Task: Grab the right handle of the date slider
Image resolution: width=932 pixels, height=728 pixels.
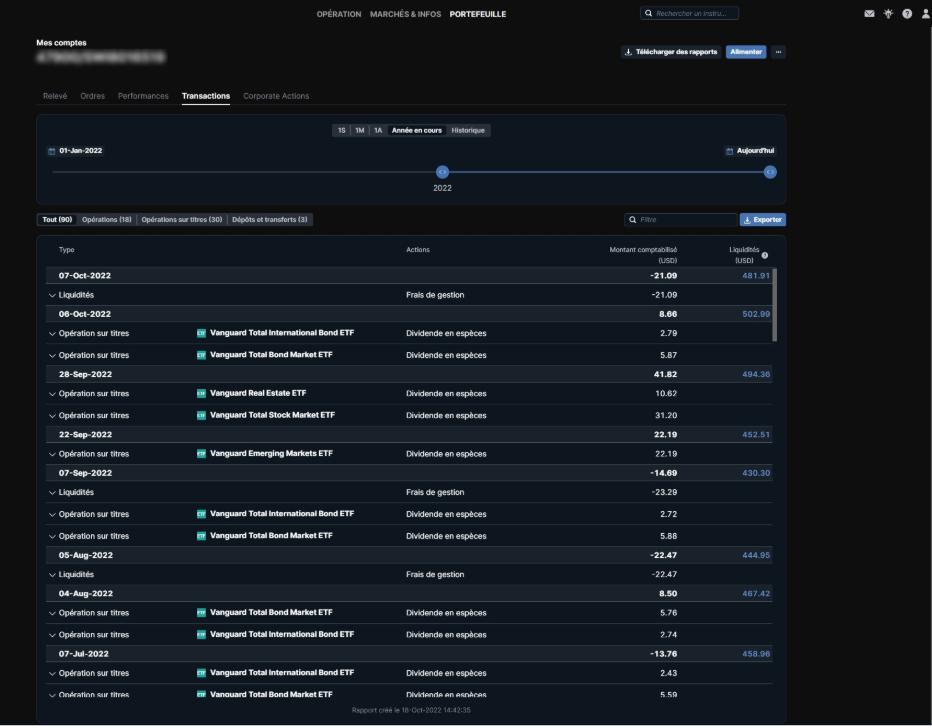Action: tap(770, 172)
